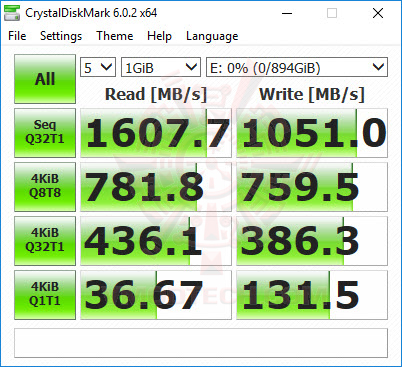Viewport: 402px width, 367px height.
Task: Click the Write [MB/s] column header
Action: (x=312, y=94)
